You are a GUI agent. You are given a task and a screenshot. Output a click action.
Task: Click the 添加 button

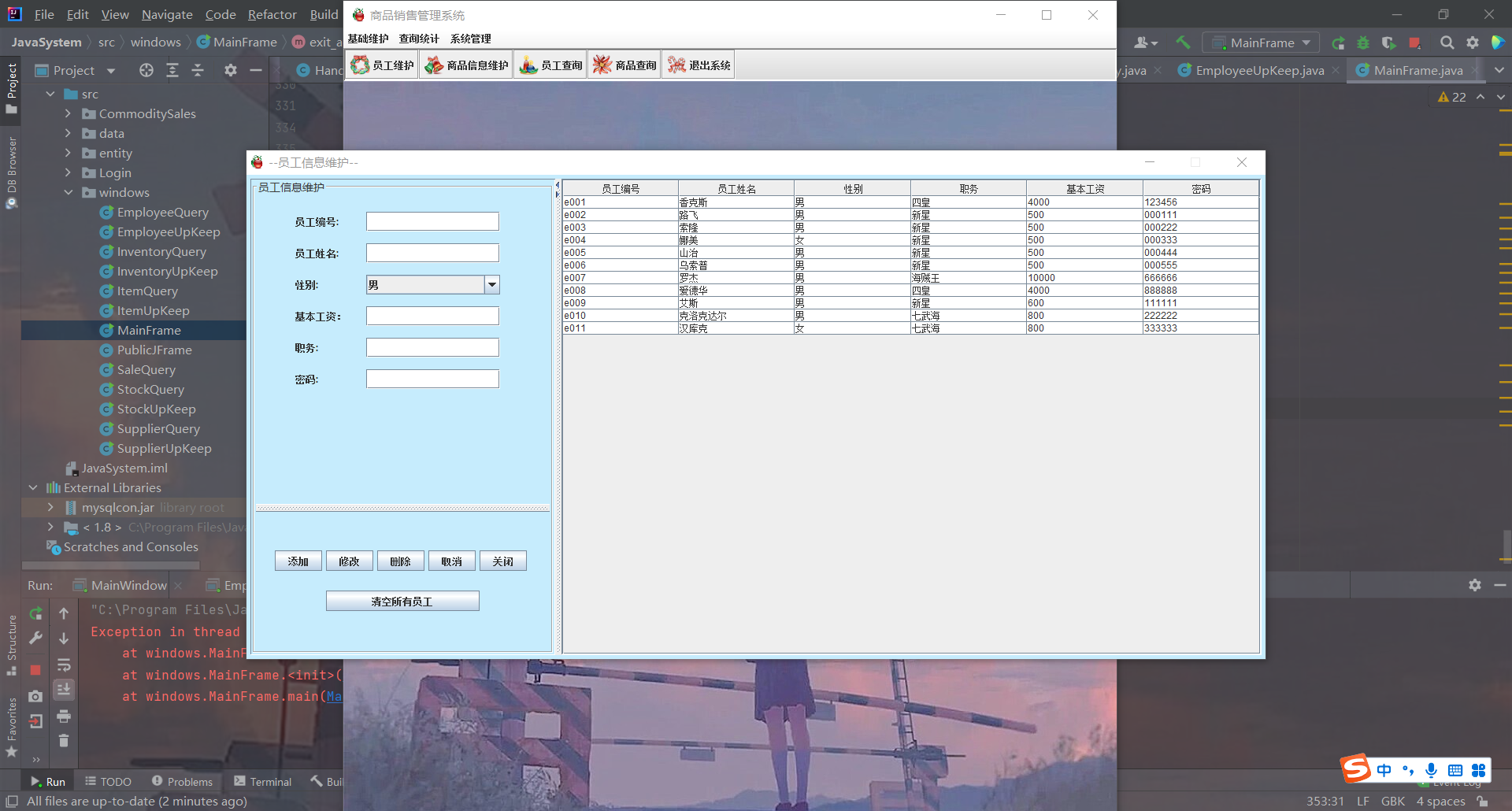(298, 561)
